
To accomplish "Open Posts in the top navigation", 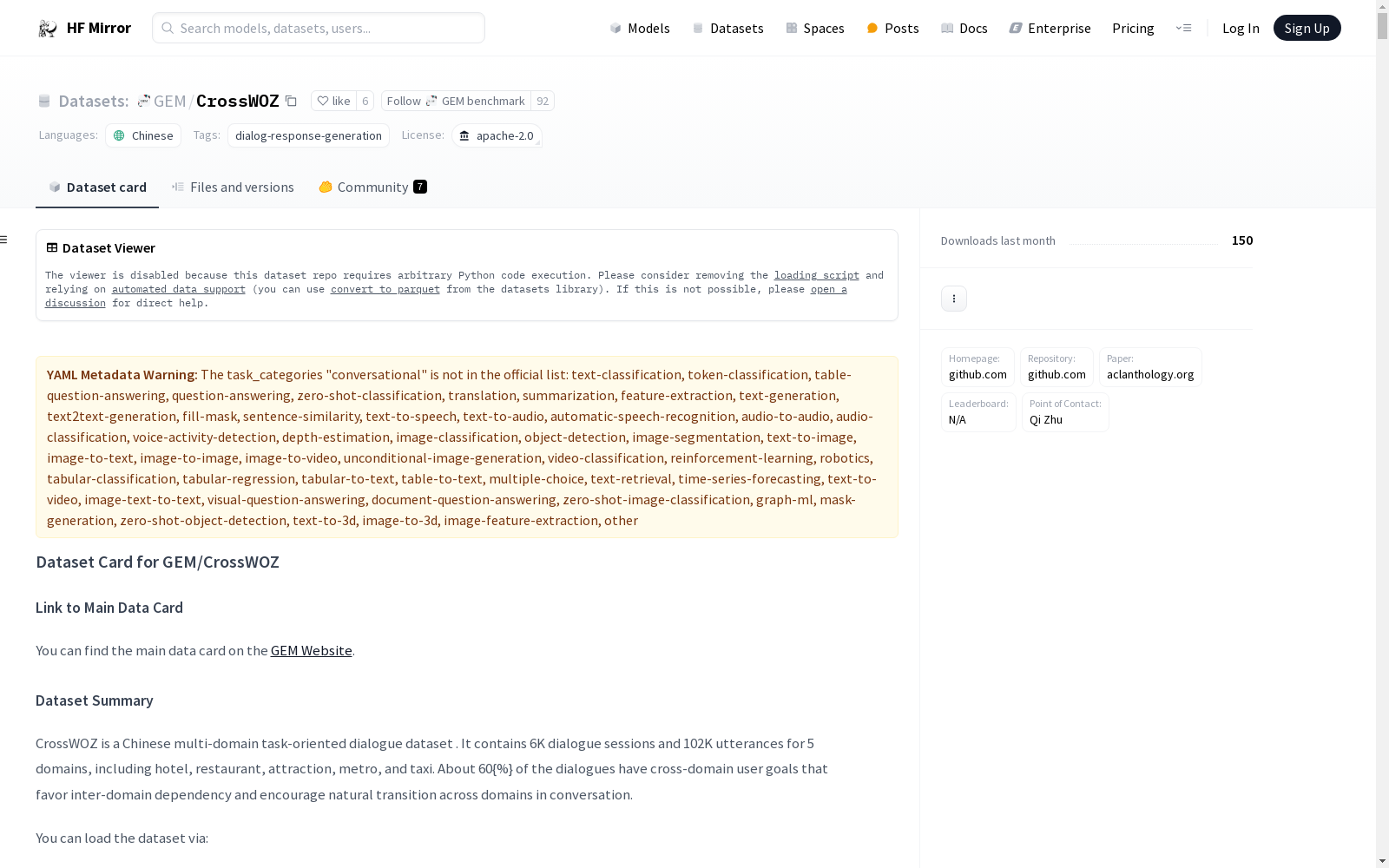I will (x=892, y=29).
